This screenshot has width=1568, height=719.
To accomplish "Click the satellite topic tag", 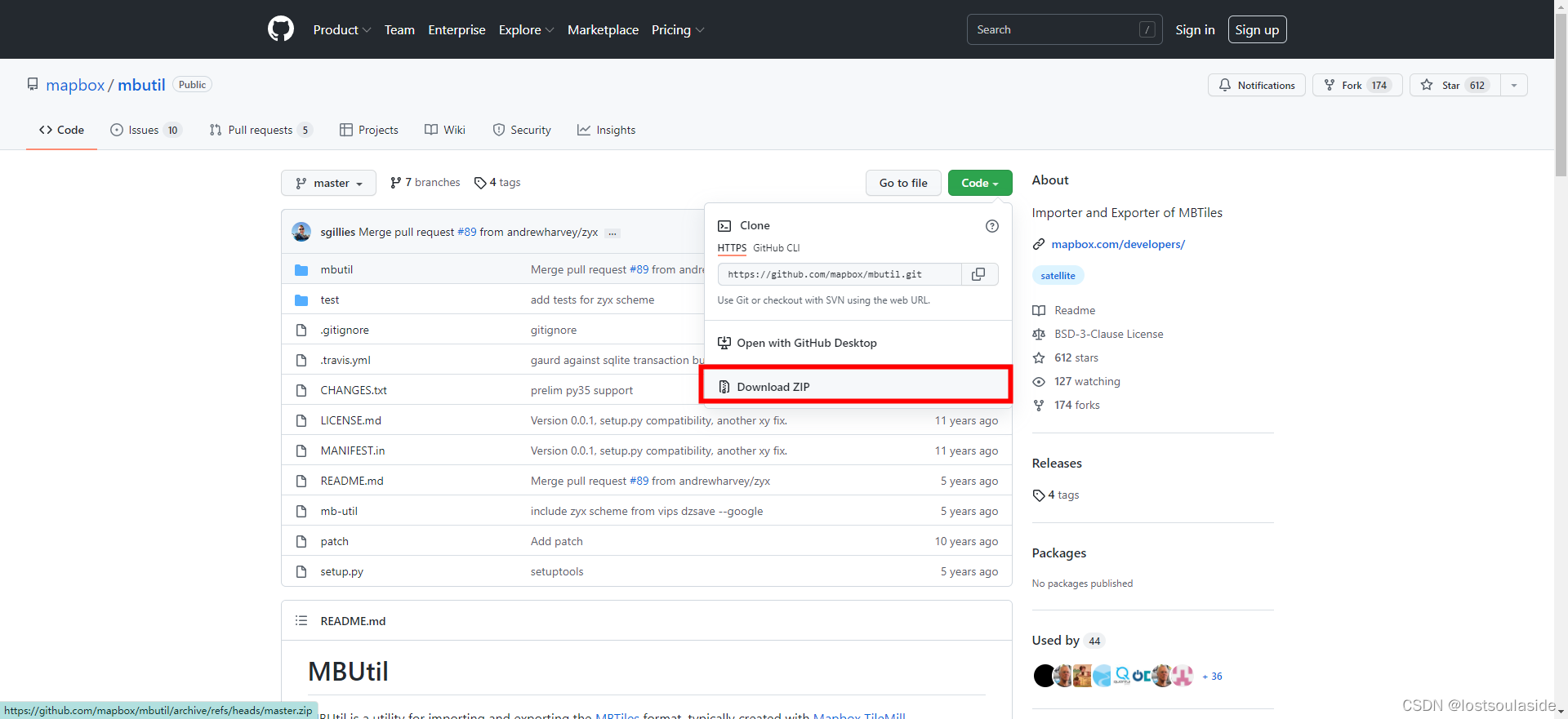I will click(x=1058, y=276).
